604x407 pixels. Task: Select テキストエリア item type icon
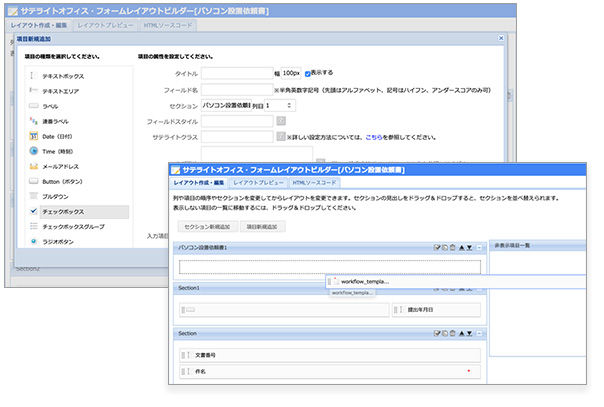[x=33, y=91]
